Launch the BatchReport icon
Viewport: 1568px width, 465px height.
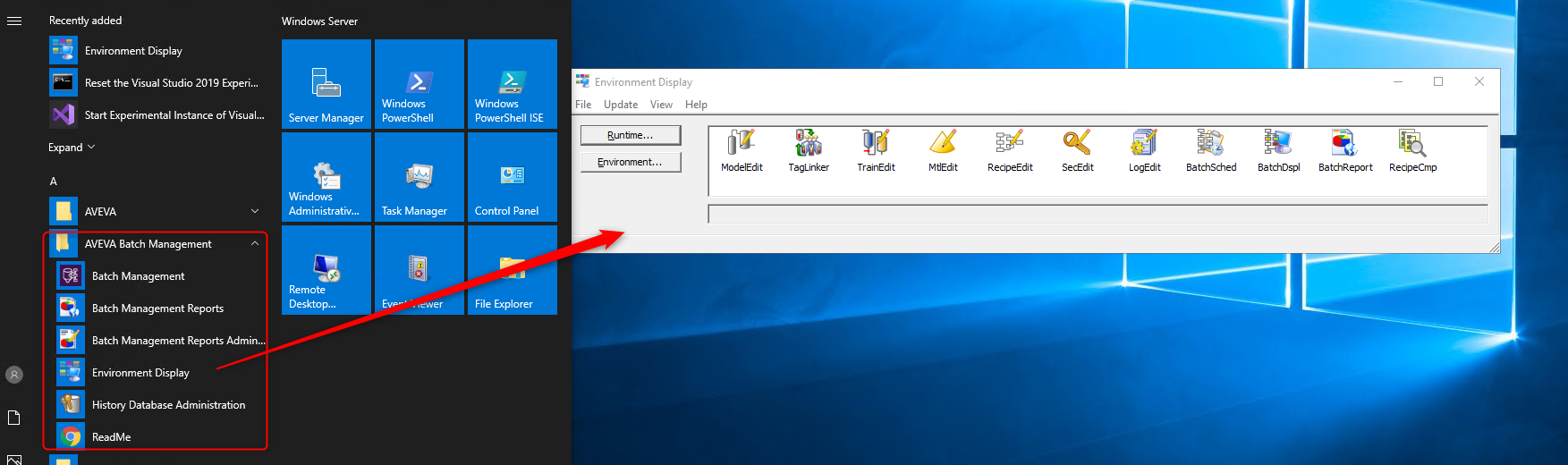pyautogui.click(x=1345, y=150)
